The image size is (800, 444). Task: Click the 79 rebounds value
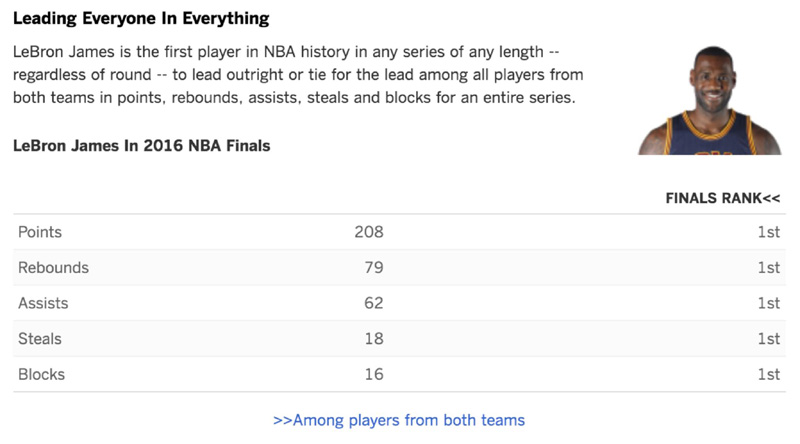click(374, 268)
